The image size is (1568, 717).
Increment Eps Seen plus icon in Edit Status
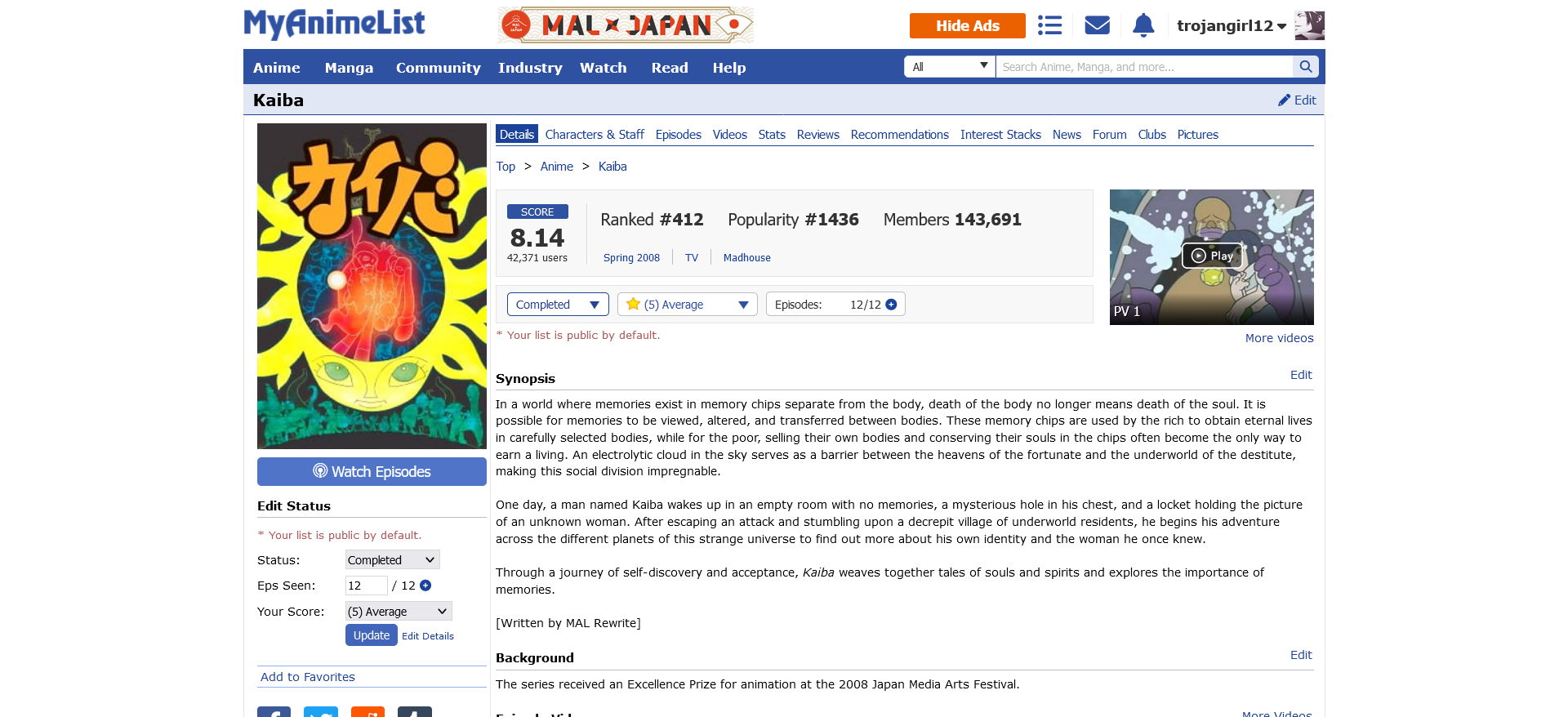point(425,586)
